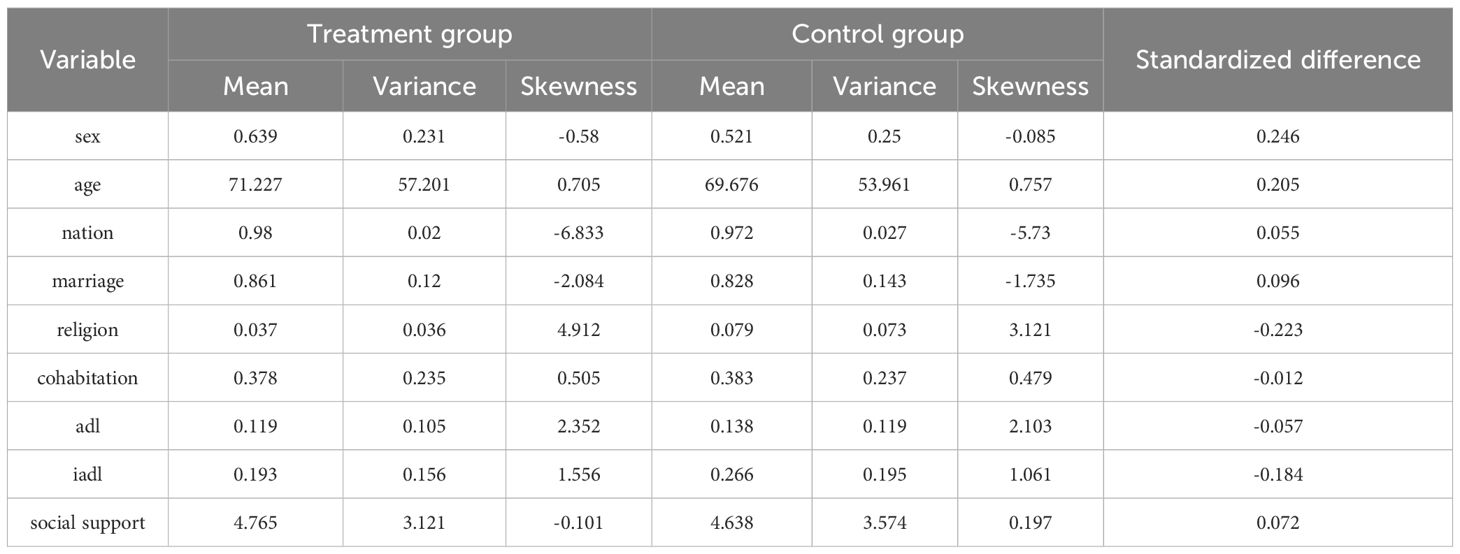
Task: Click the Variable column header
Action: point(87,60)
